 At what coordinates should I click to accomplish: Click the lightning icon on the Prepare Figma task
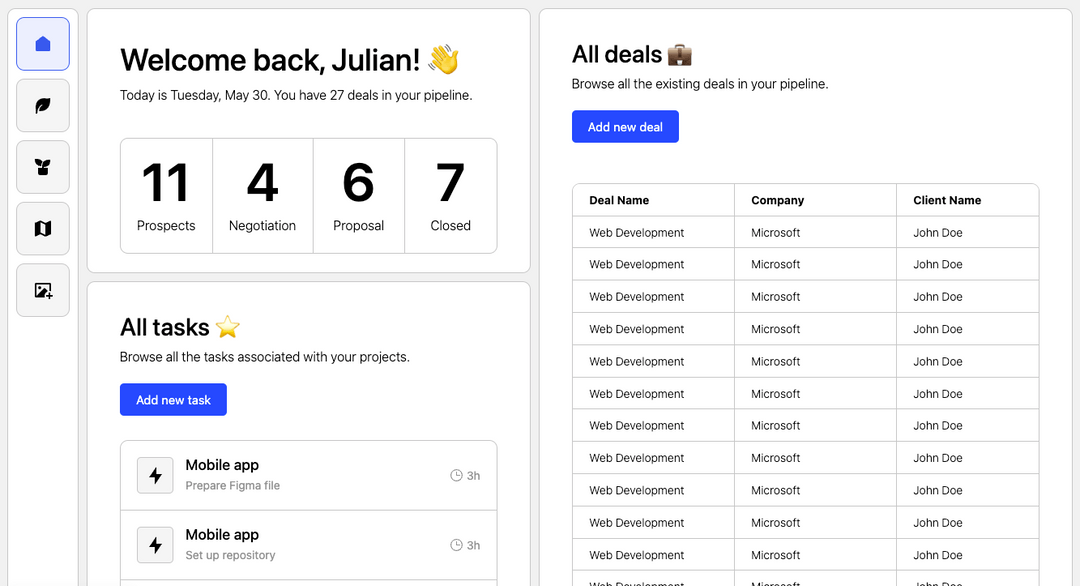[x=155, y=475]
